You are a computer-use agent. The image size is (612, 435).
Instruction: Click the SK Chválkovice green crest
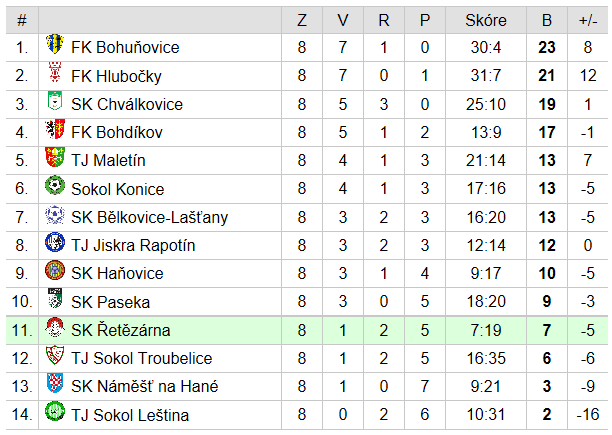[x=55, y=101]
